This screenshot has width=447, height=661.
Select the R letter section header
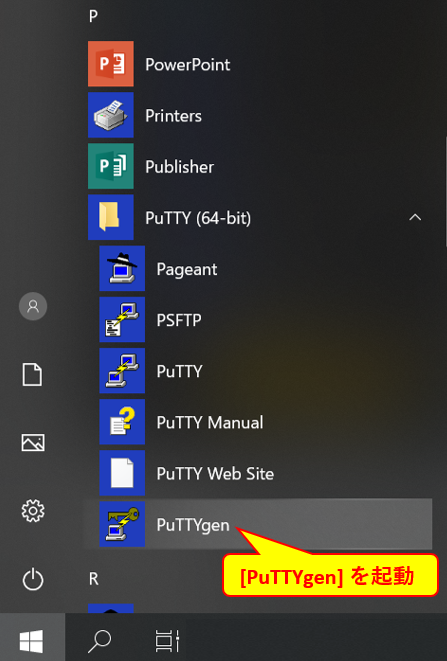(x=94, y=579)
